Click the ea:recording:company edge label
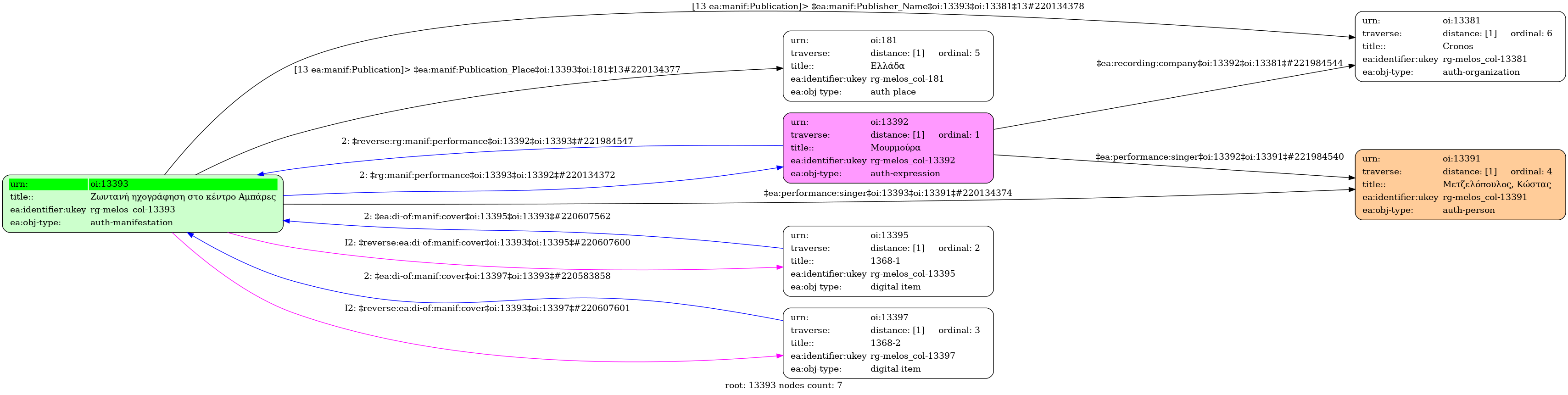Viewport: 1568px width, 395px height. pyautogui.click(x=1219, y=63)
